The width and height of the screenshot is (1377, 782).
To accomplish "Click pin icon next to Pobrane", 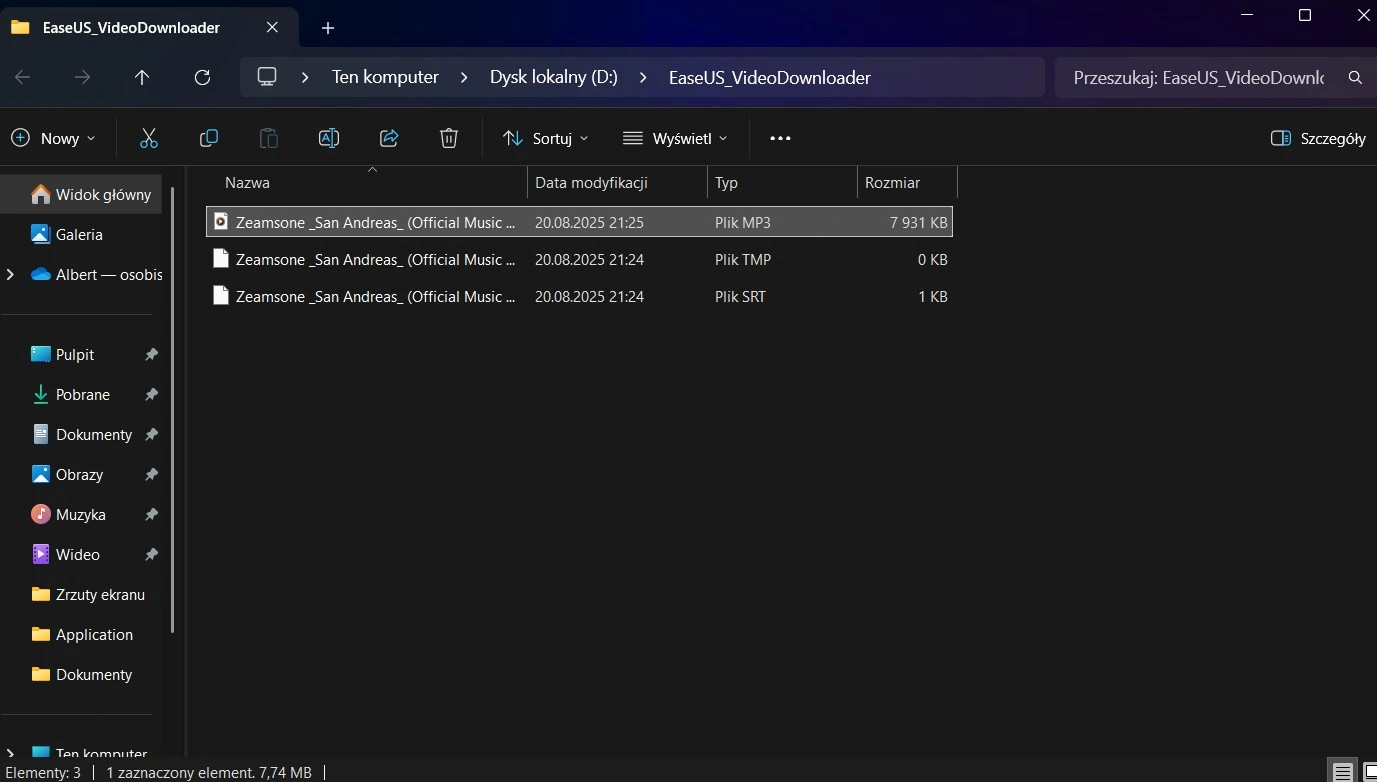I will [151, 395].
